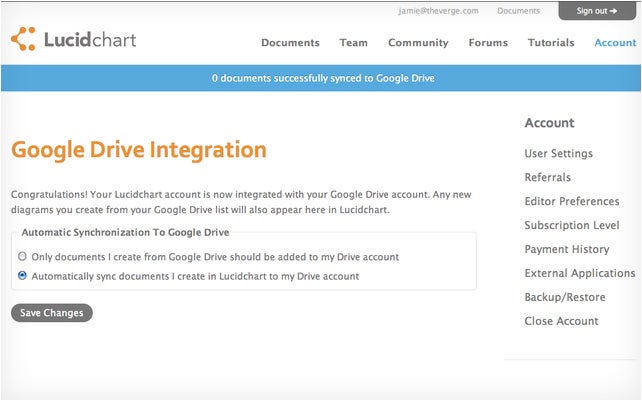This screenshot has width=642, height=402.
Task: Visit the Forums navigation item
Action: click(x=488, y=43)
